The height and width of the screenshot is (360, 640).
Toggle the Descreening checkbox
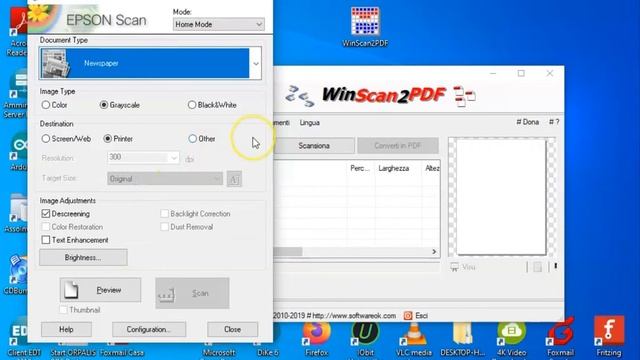point(46,213)
